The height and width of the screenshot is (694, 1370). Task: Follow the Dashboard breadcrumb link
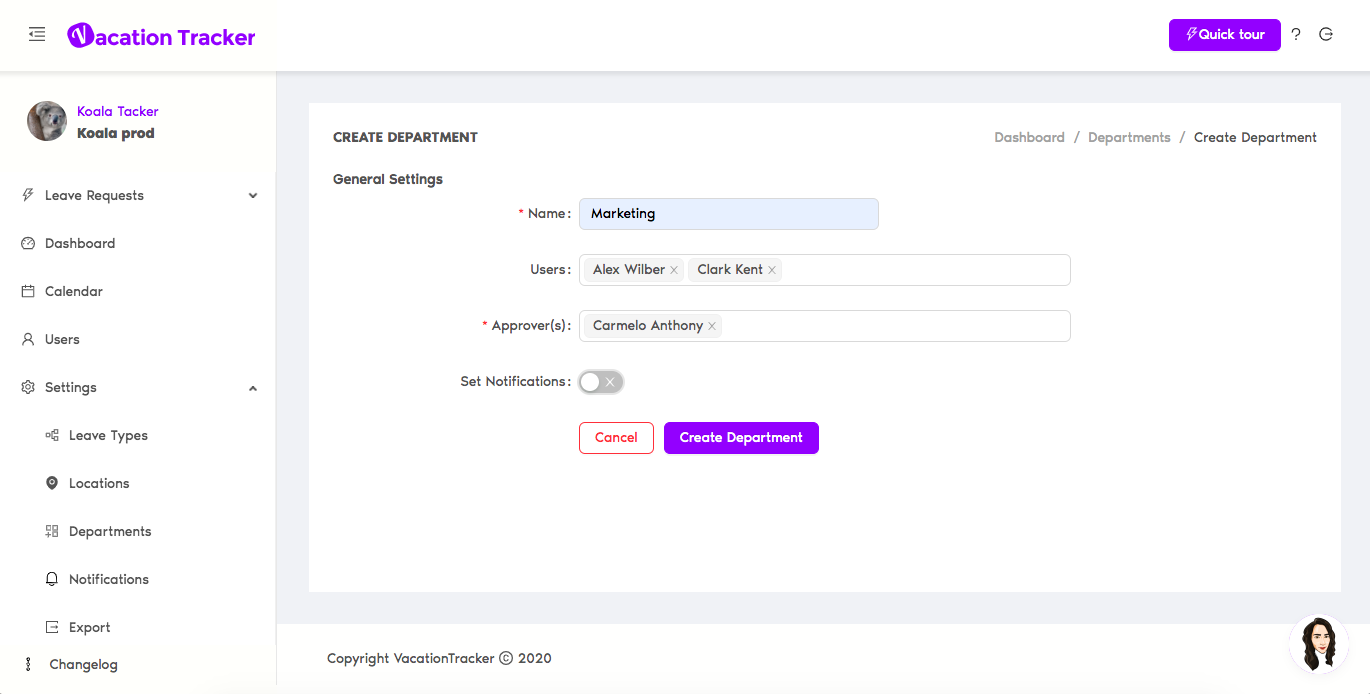click(x=1029, y=137)
